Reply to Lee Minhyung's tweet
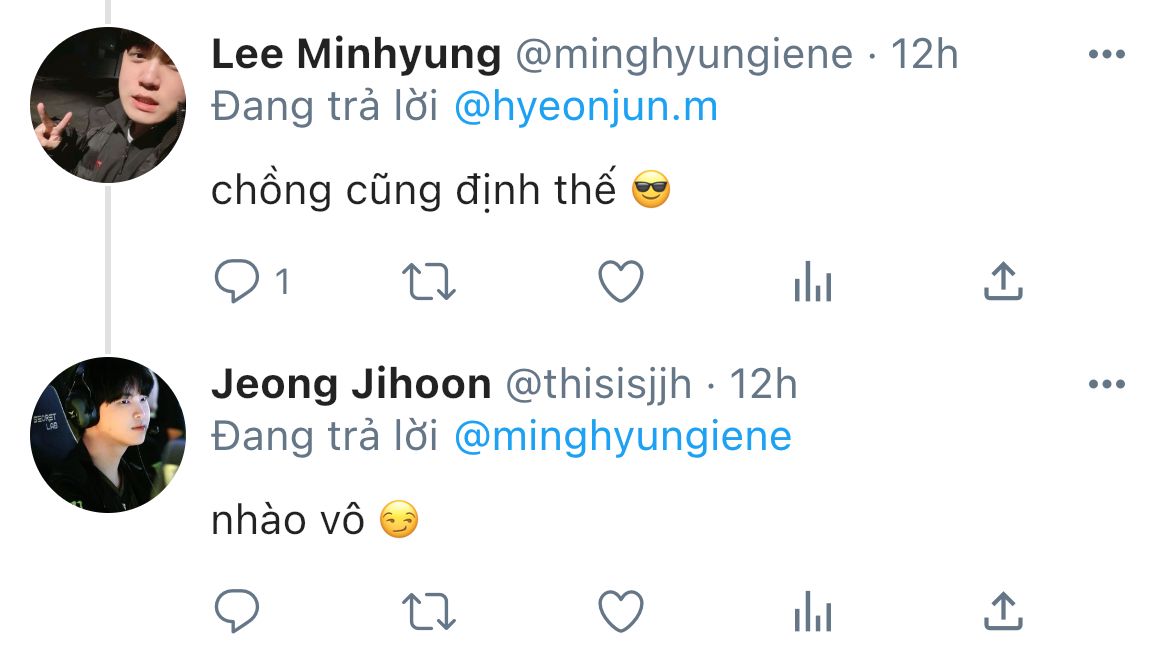The height and width of the screenshot is (660, 1170). (237, 284)
